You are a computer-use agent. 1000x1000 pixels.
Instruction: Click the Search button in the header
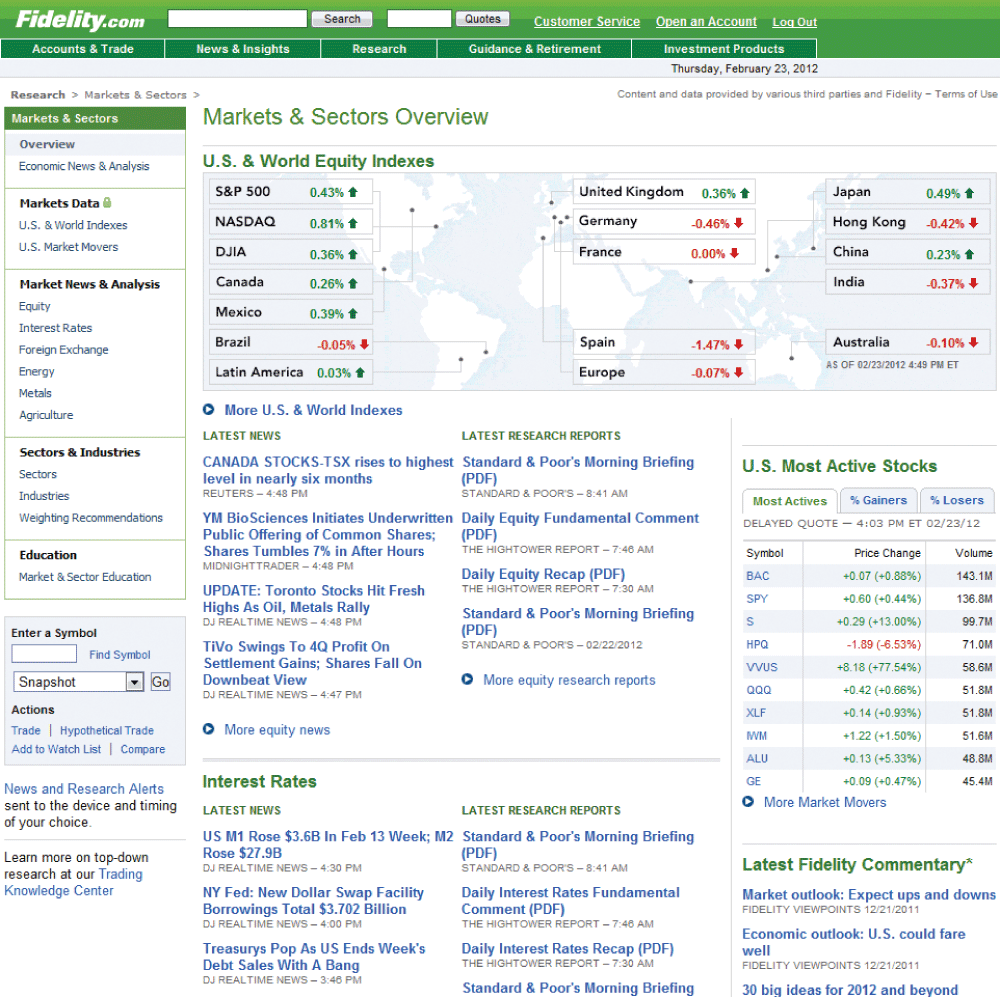click(342, 19)
